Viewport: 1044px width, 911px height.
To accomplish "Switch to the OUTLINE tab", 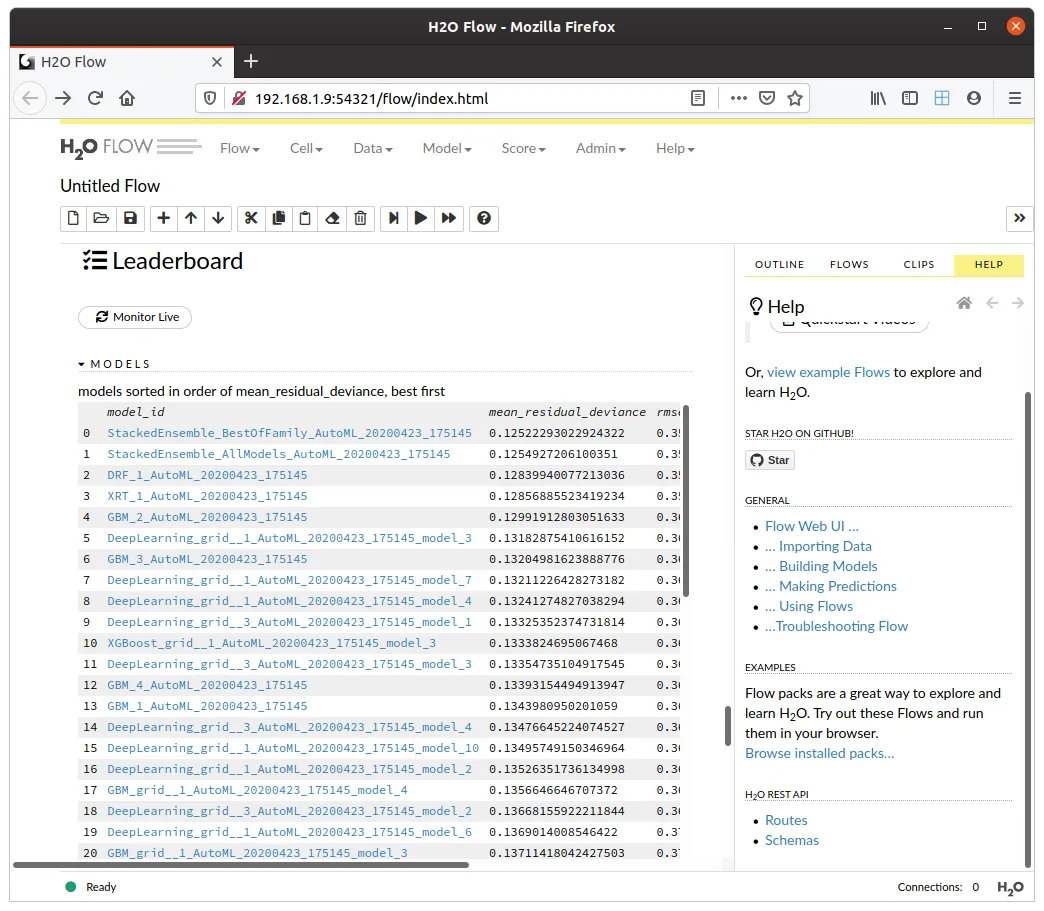I will (x=779, y=265).
